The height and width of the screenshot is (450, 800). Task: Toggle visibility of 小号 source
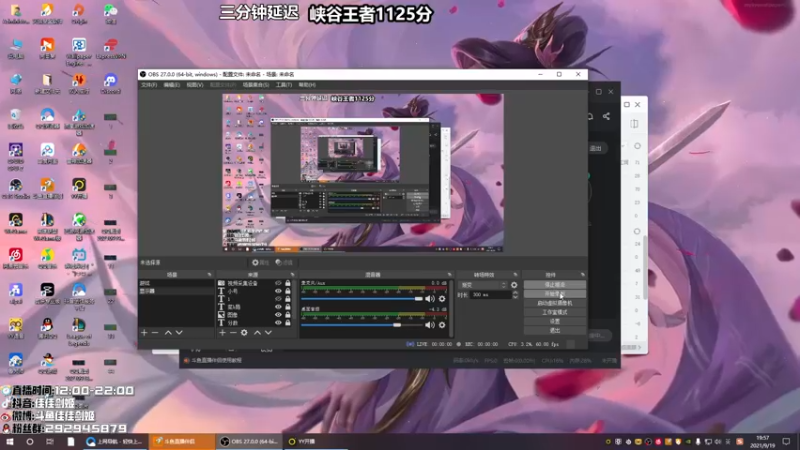click(x=278, y=291)
